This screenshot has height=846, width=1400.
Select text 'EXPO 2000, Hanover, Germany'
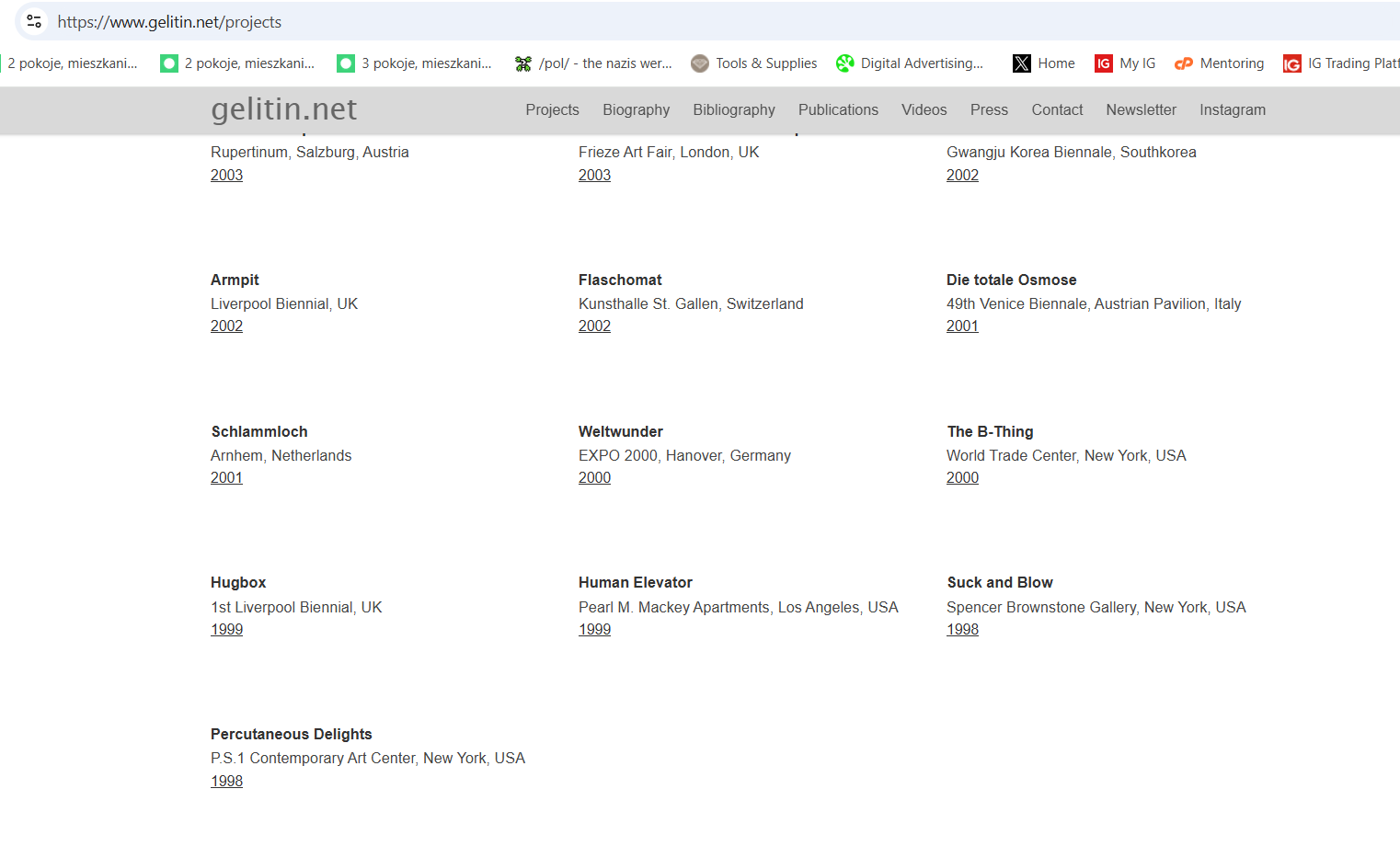coord(684,455)
